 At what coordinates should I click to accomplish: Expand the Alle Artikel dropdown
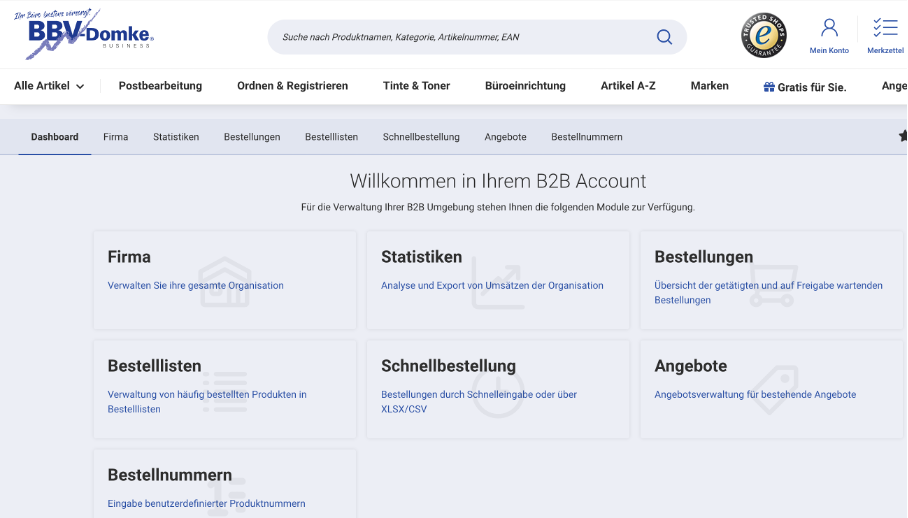pos(49,86)
